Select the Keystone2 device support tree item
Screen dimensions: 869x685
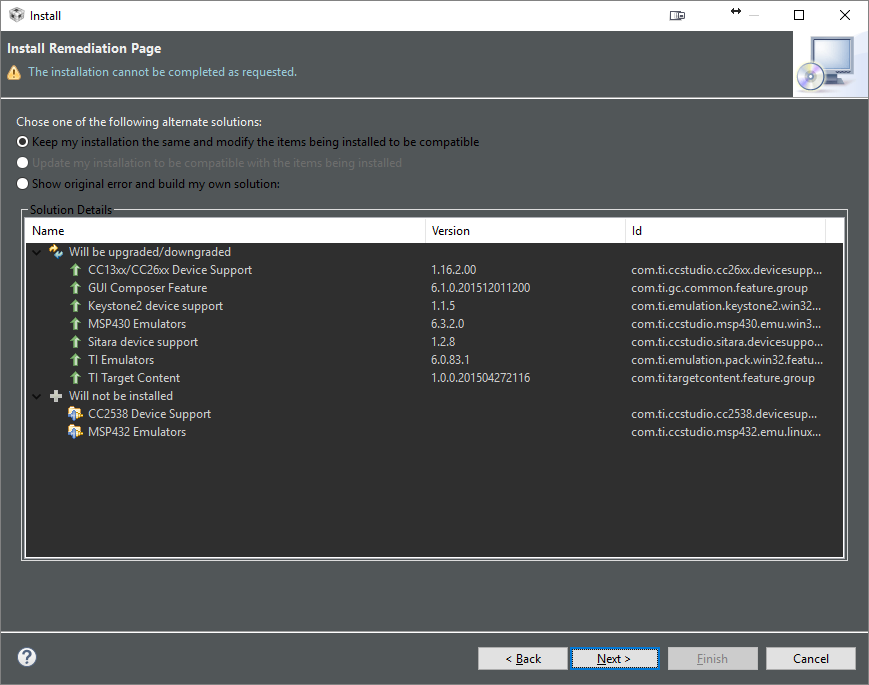click(x=154, y=305)
